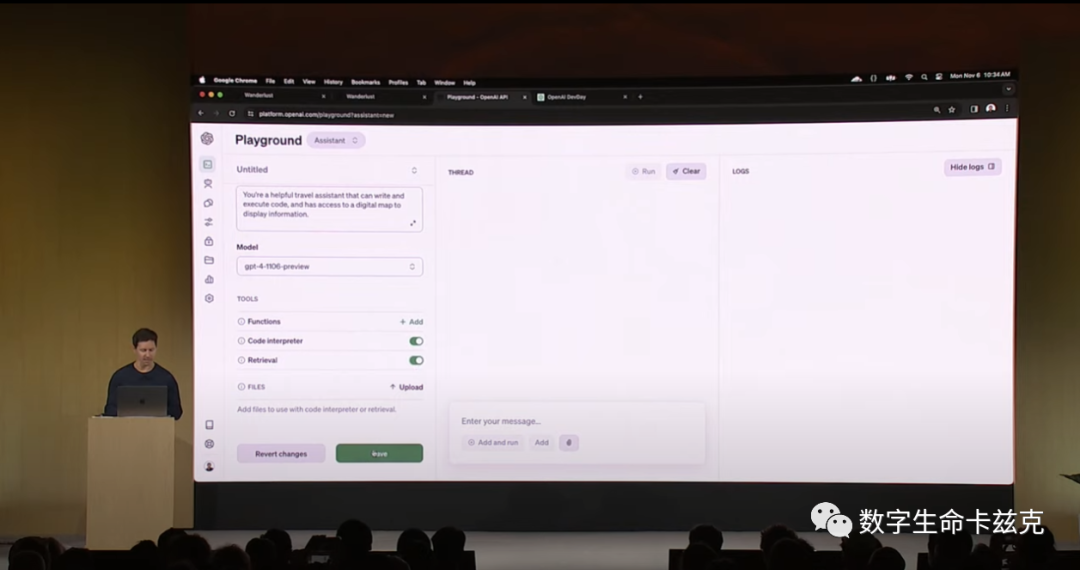Open the gpt-4-1106-preview model dropdown
Image resolution: width=1080 pixels, height=570 pixels.
[x=329, y=266]
